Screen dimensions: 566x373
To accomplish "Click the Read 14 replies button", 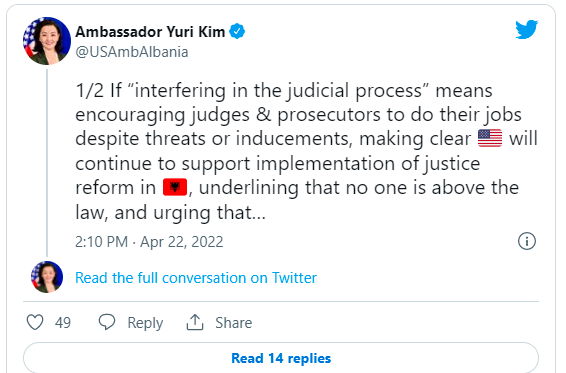I will click(281, 358).
